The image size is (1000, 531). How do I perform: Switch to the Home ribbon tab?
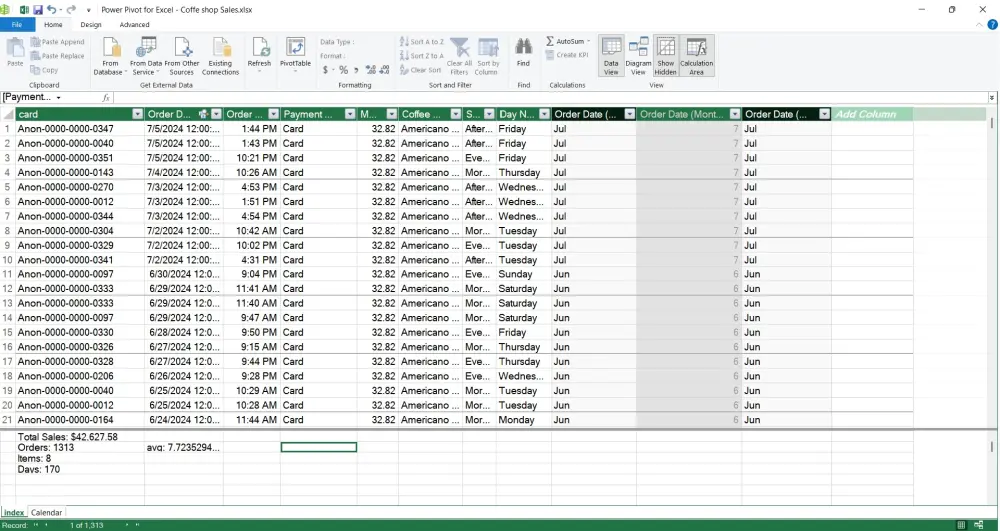pos(53,25)
